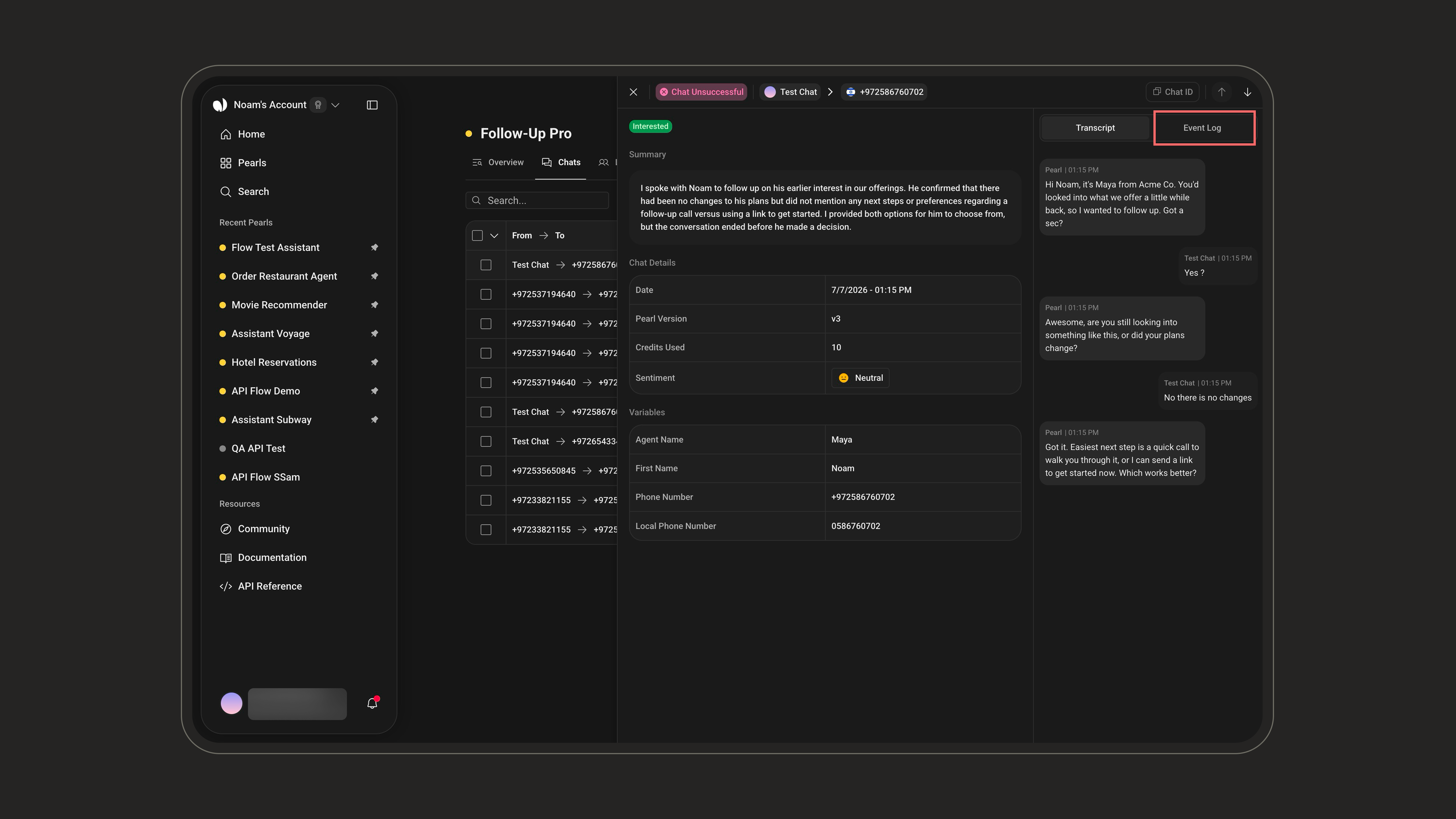The image size is (1456, 819).
Task: Check the first +97233821155 row checkbox
Action: [486, 500]
